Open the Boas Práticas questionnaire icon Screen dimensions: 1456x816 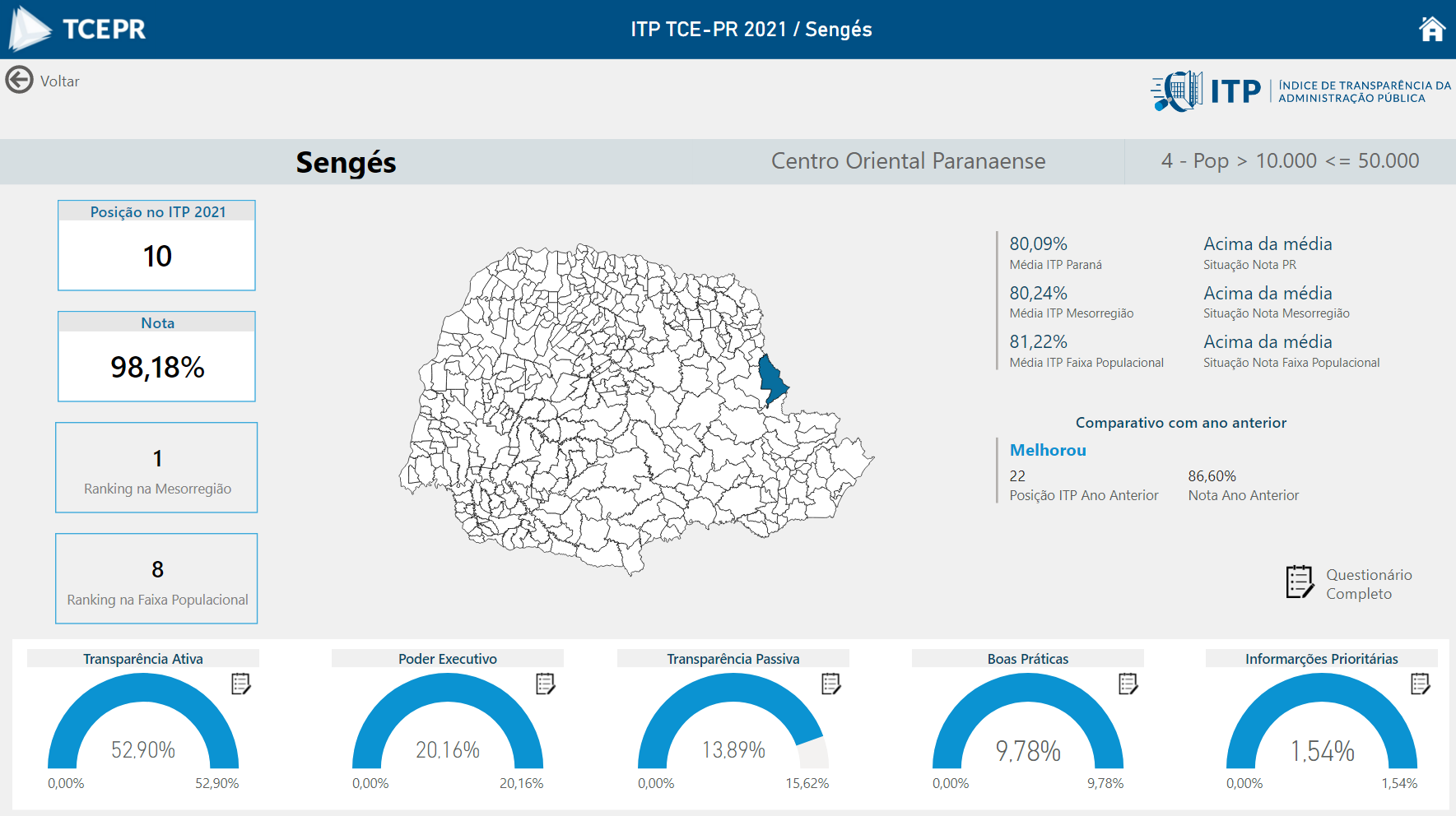[x=1128, y=684]
